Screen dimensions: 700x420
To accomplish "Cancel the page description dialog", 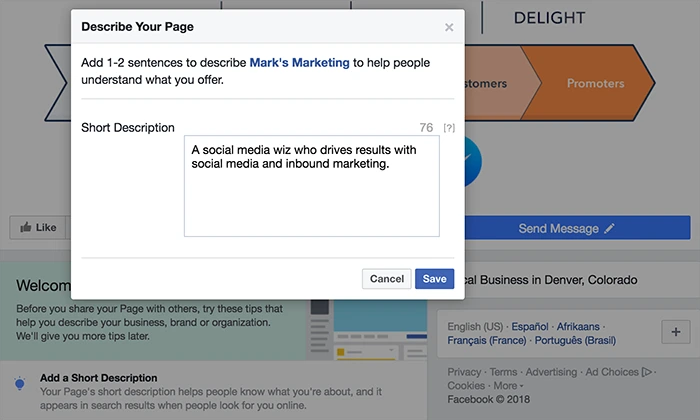I will pos(387,279).
